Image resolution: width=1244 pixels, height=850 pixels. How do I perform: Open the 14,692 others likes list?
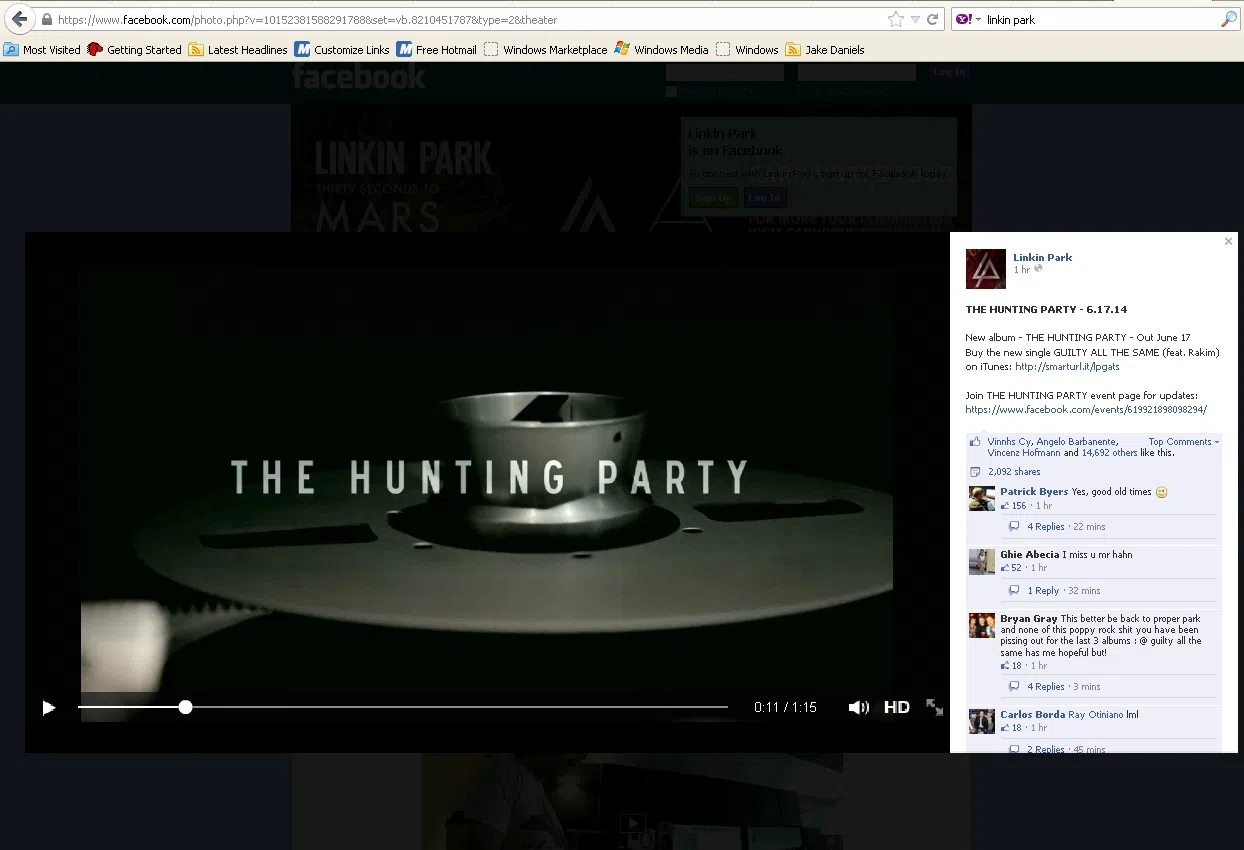(1109, 453)
